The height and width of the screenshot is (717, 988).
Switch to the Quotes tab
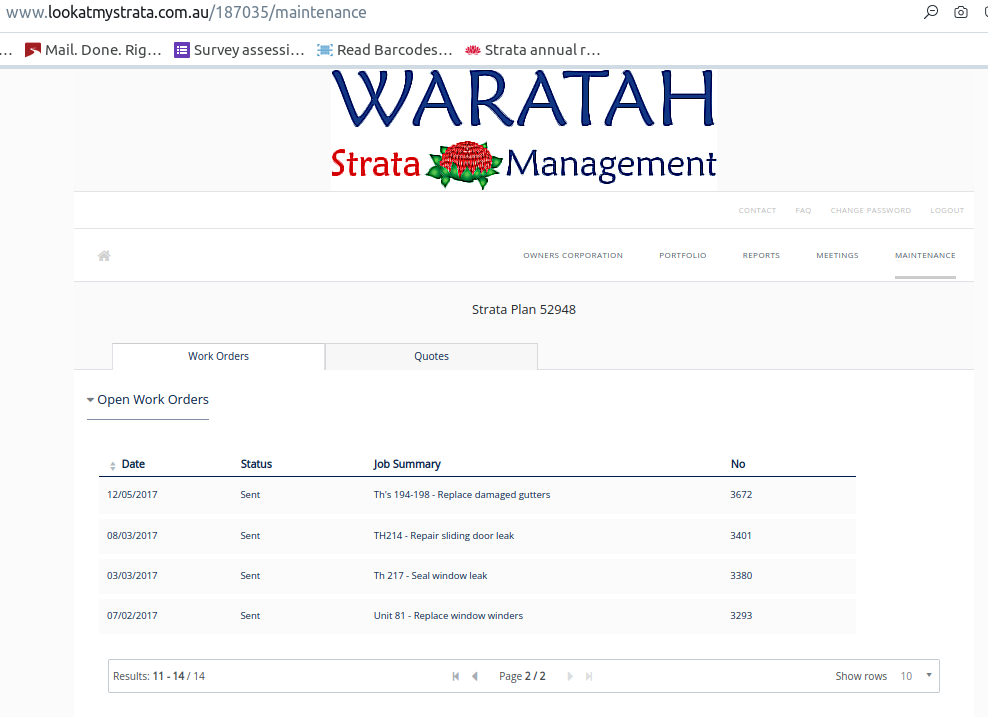[432, 356]
